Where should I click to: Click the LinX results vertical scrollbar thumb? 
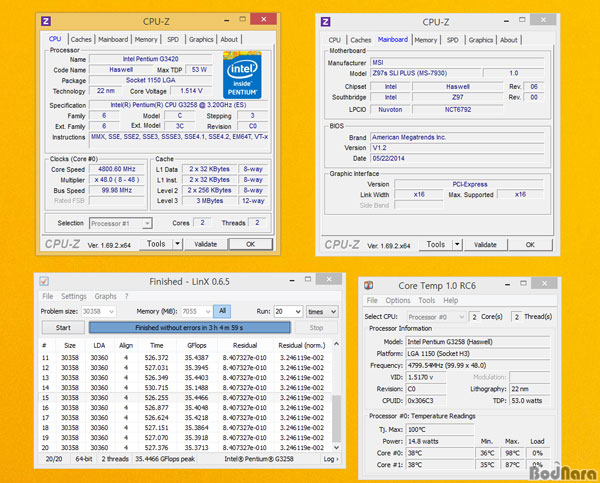pos(336,419)
